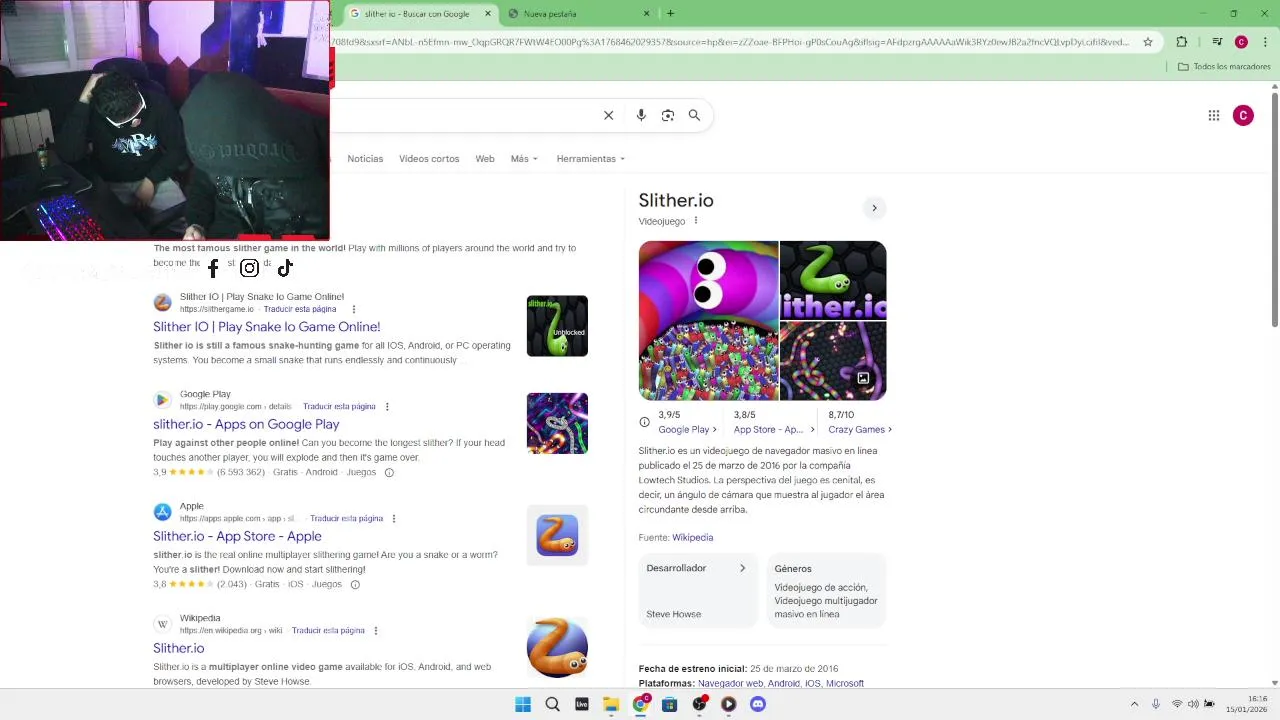Image resolution: width=1280 pixels, height=720 pixels.
Task: Translate the Google Play result page
Action: click(339, 406)
